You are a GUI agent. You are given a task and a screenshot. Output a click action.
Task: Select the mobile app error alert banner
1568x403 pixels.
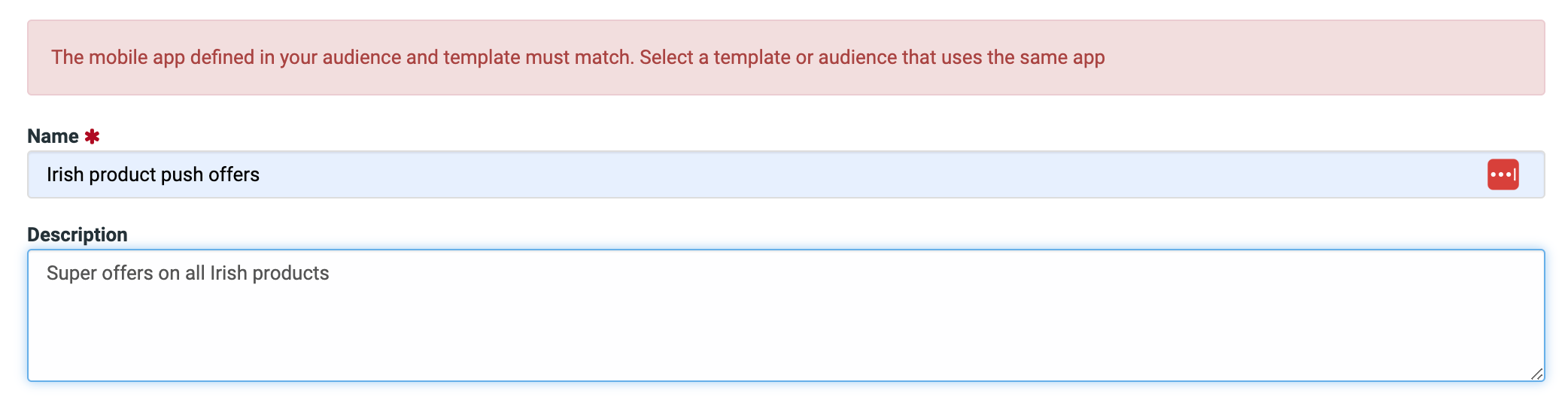[786, 57]
